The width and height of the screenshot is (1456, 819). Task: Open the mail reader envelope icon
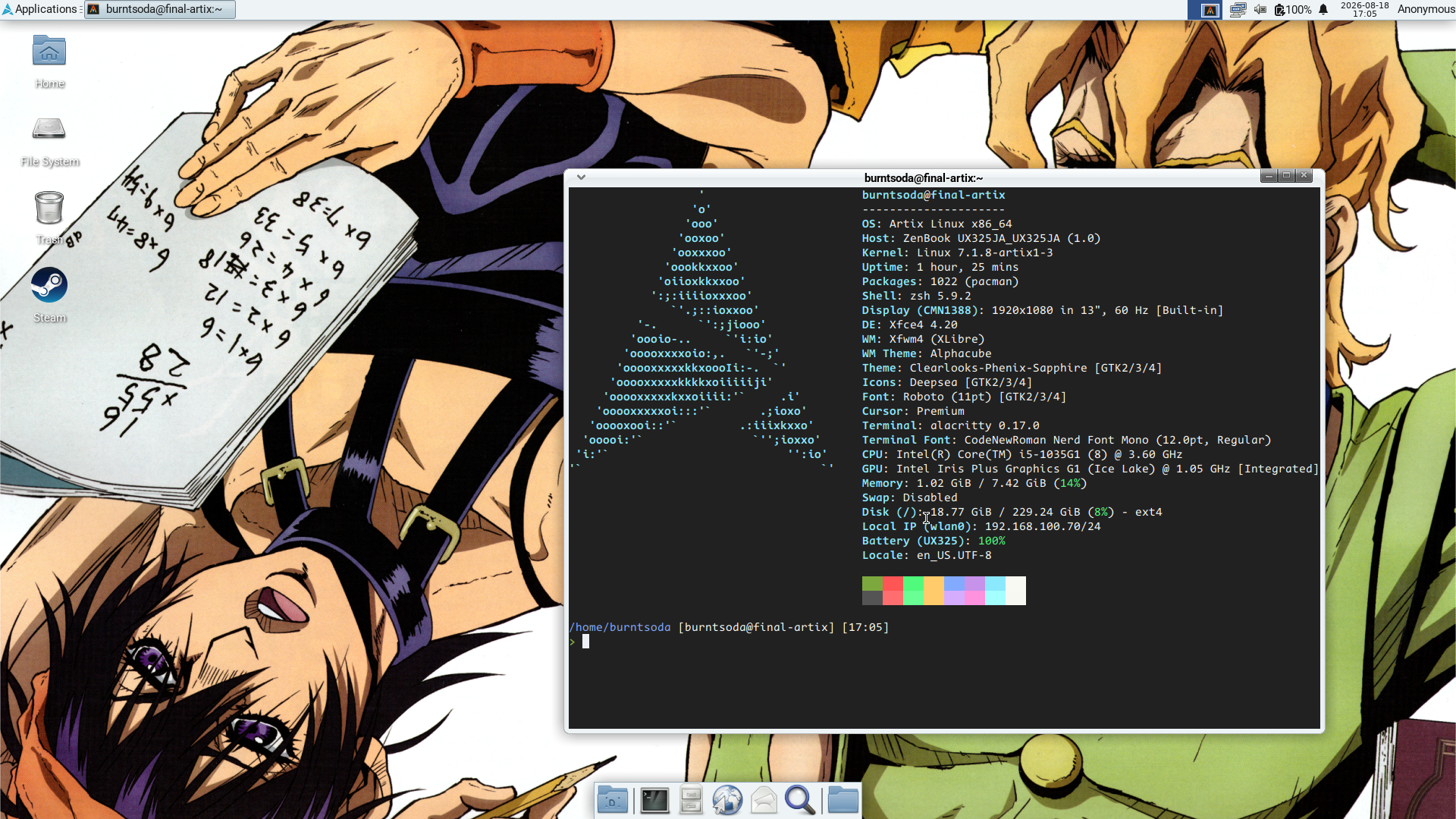[x=764, y=800]
